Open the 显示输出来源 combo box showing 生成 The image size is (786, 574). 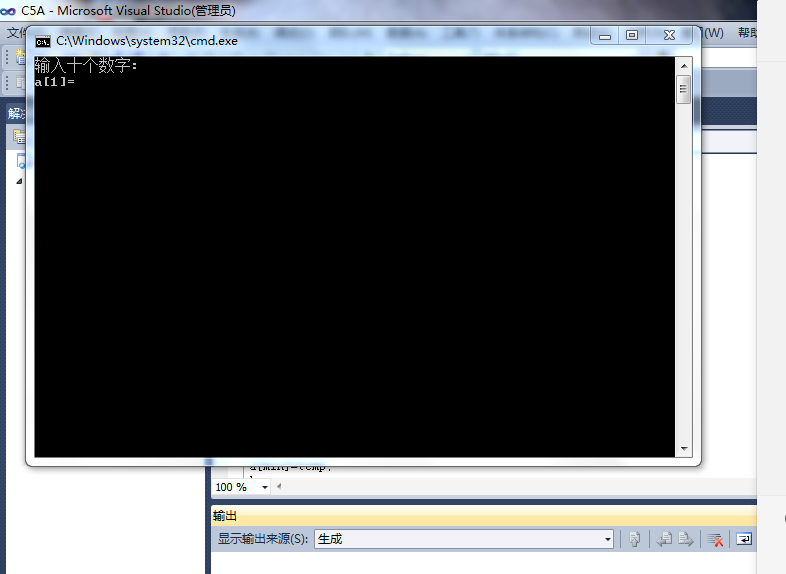[x=464, y=539]
